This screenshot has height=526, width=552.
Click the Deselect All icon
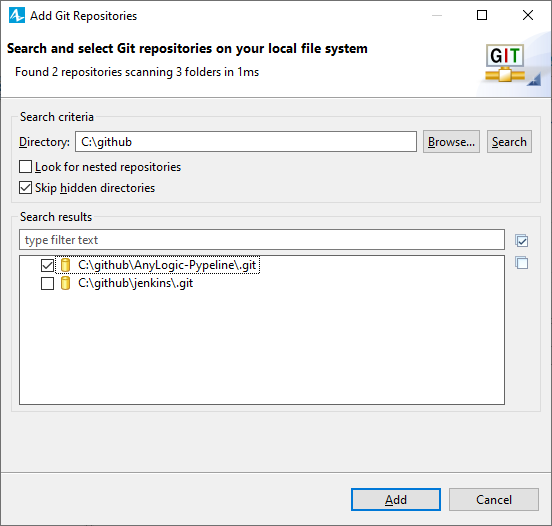[521, 263]
